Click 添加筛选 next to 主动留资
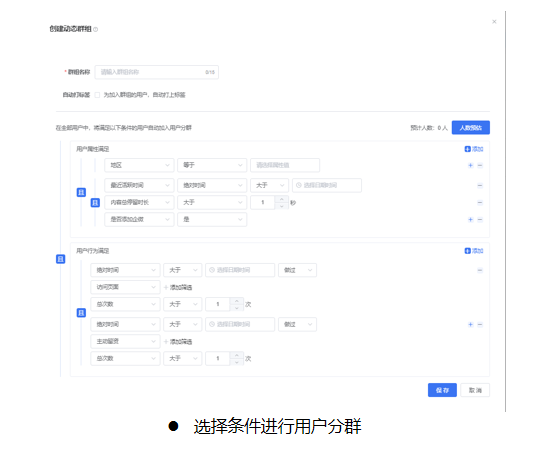The image size is (533, 452). tap(178, 342)
